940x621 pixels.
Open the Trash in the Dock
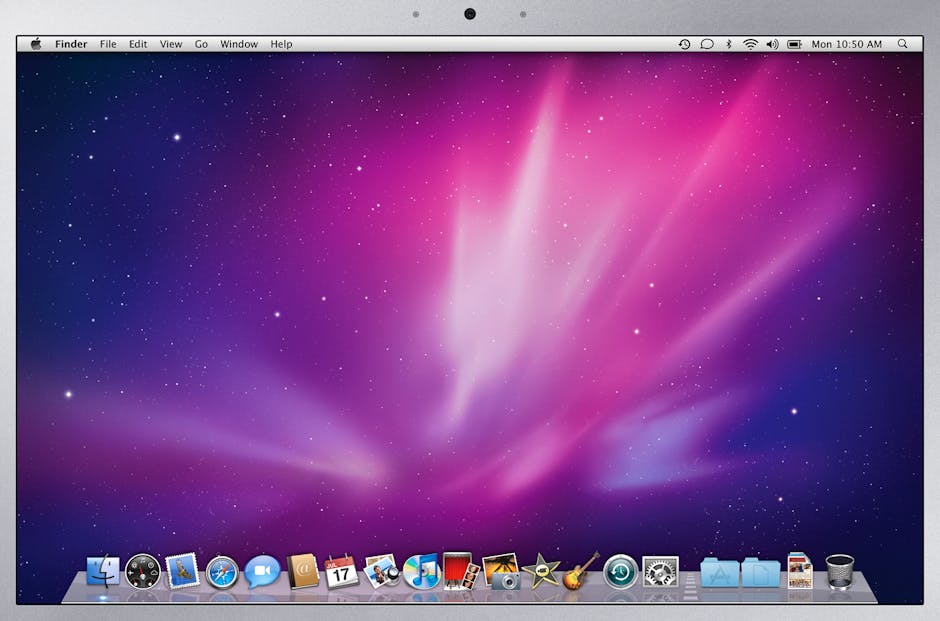(x=840, y=572)
